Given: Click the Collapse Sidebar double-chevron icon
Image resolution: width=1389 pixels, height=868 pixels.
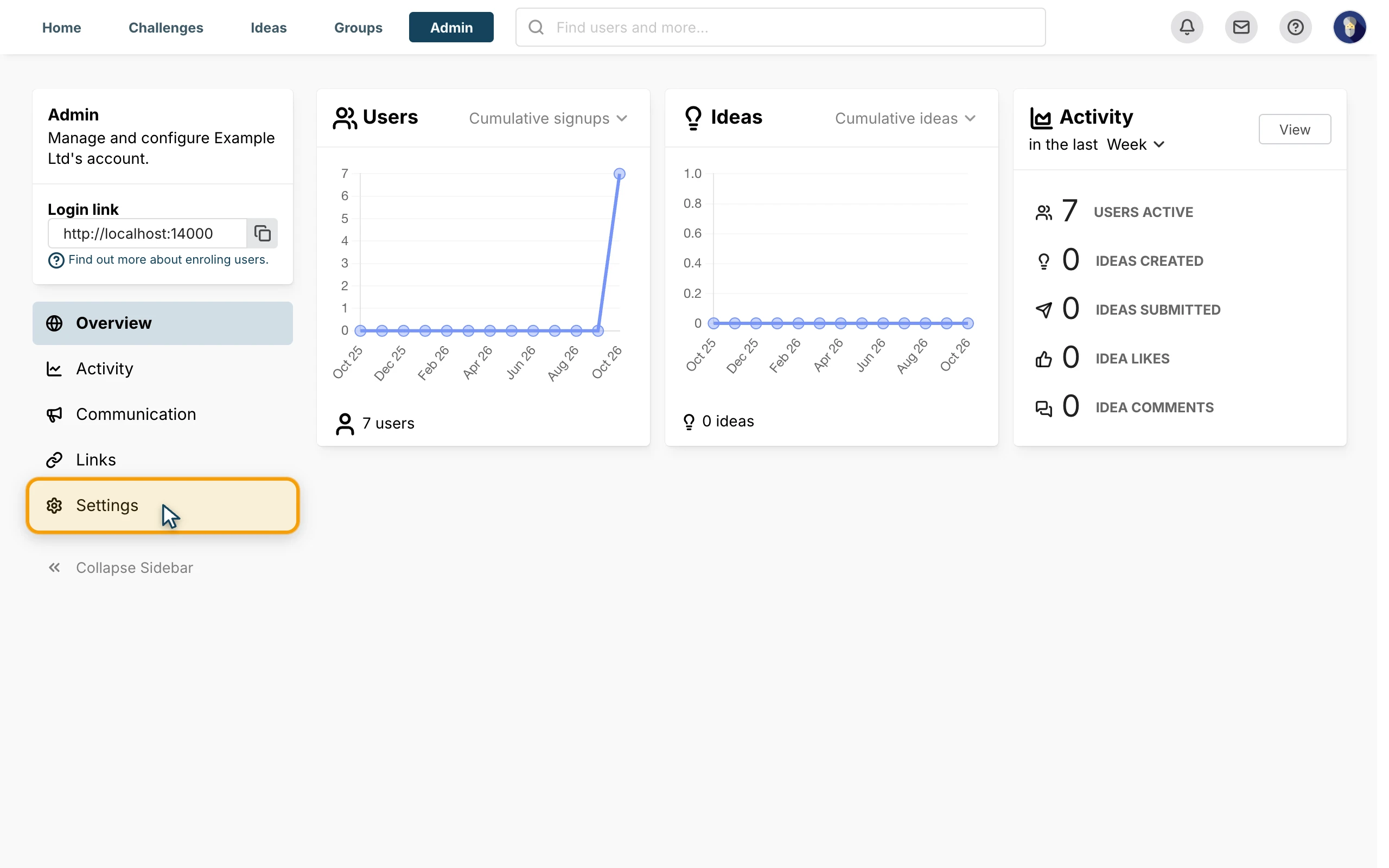Looking at the screenshot, I should click(54, 568).
